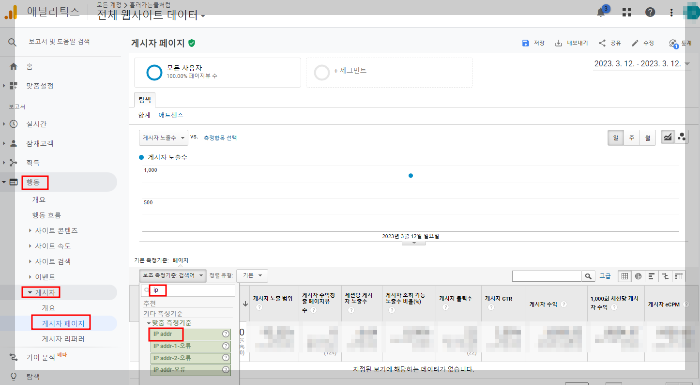Click the sidebar search magnifier icon
This screenshot has width=700, height=385.
pyautogui.click(x=12, y=42)
